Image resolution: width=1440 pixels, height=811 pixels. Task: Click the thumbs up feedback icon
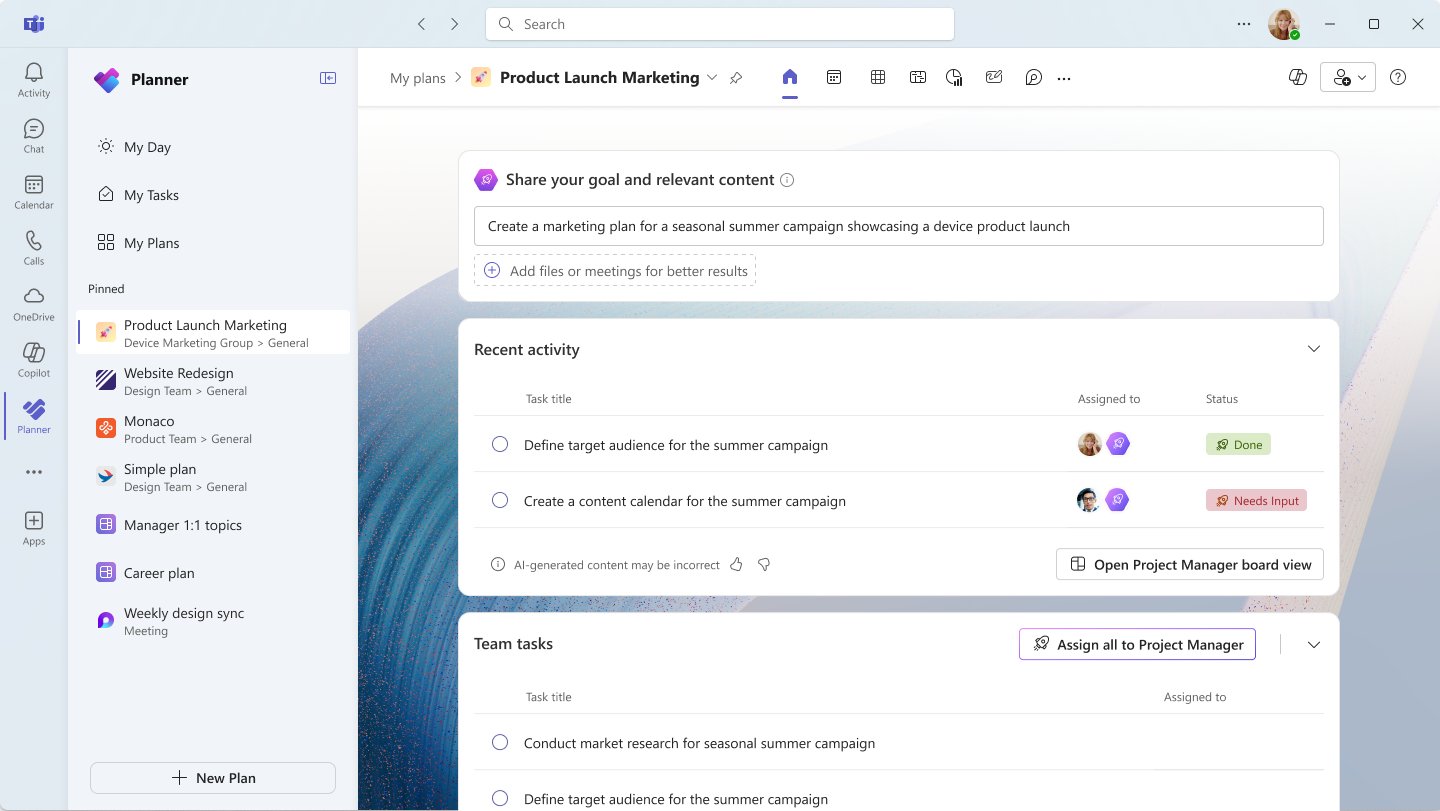coord(736,565)
